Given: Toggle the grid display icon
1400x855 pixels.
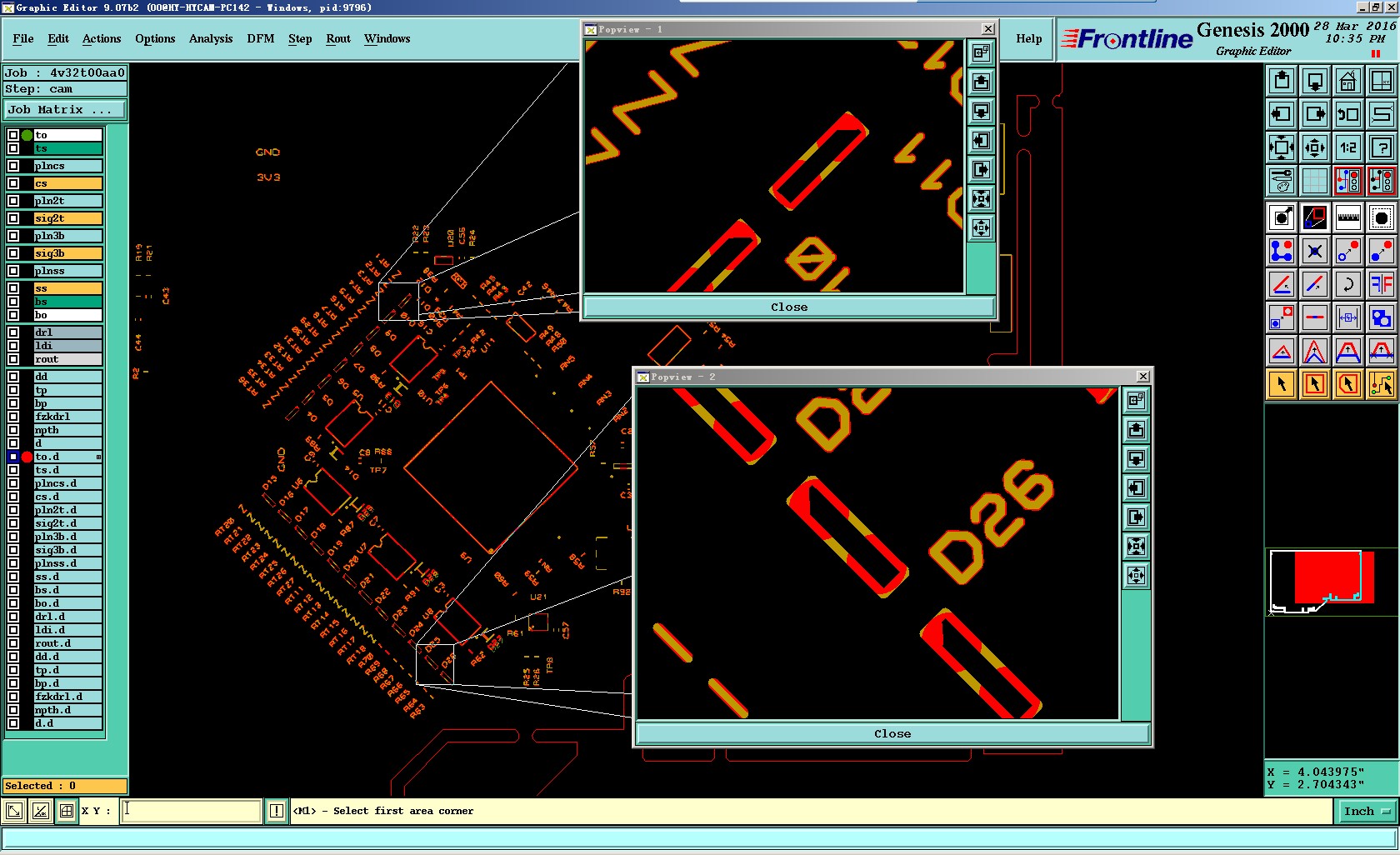Looking at the screenshot, I should (x=1315, y=180).
